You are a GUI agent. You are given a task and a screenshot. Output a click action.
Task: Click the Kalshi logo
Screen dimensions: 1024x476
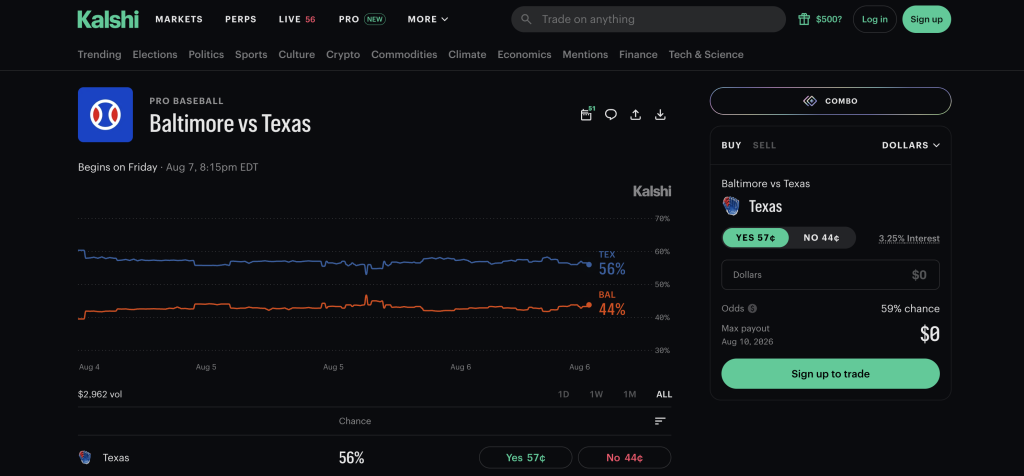pyautogui.click(x=108, y=19)
